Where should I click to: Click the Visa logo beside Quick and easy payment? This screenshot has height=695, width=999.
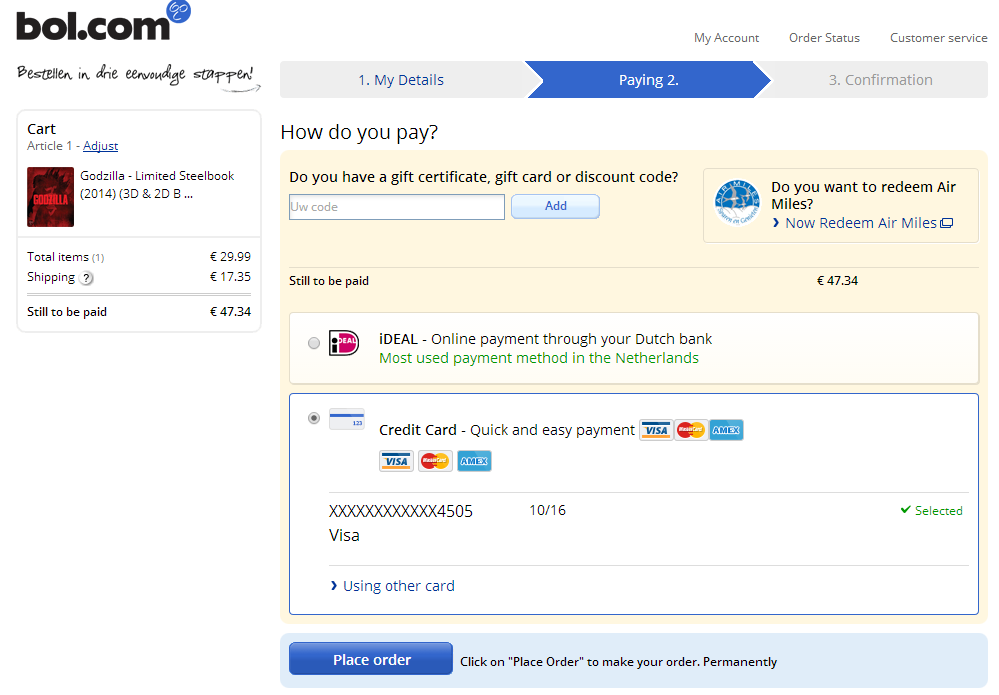[x=656, y=430]
